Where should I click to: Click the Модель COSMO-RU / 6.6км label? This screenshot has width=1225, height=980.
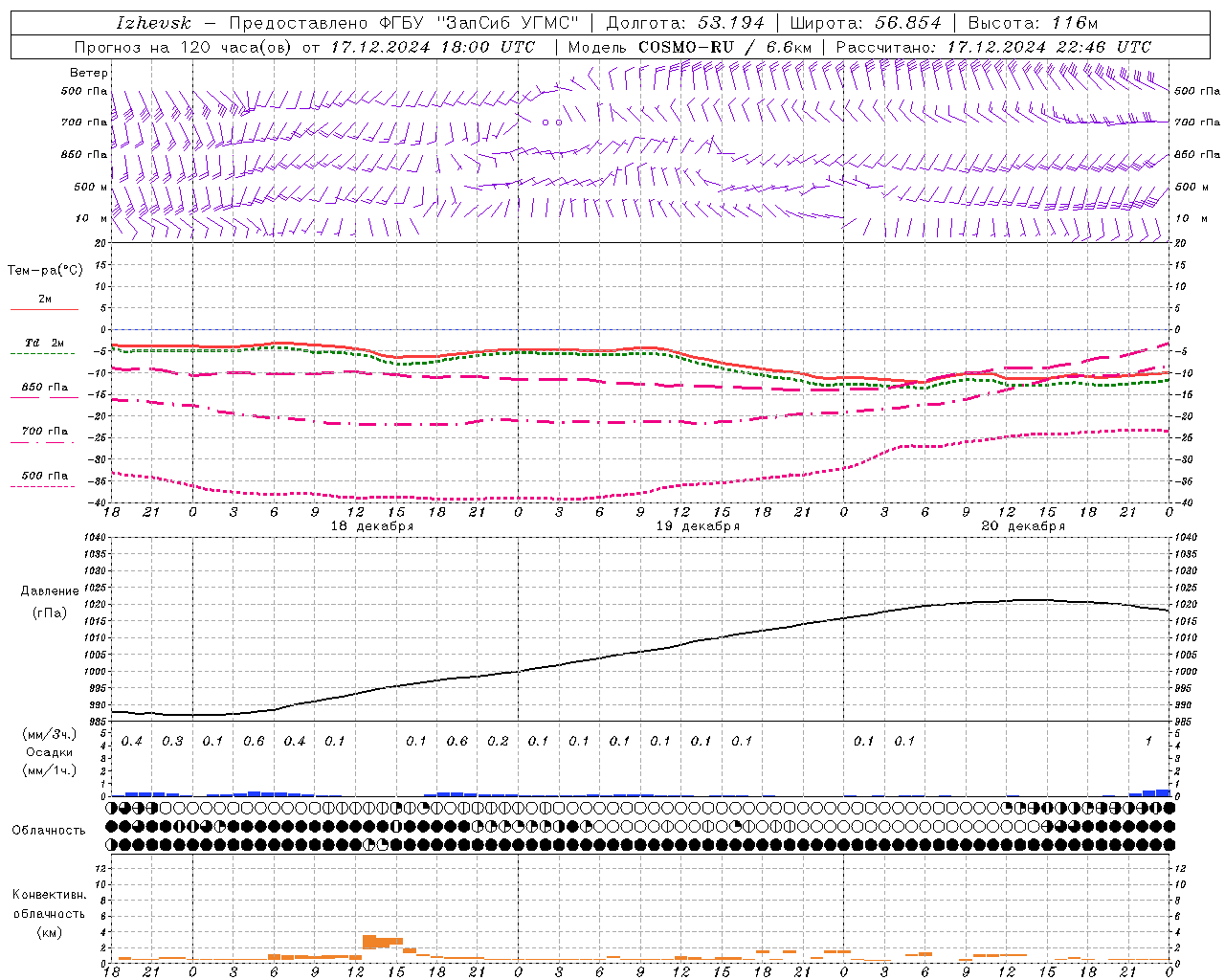(690, 47)
